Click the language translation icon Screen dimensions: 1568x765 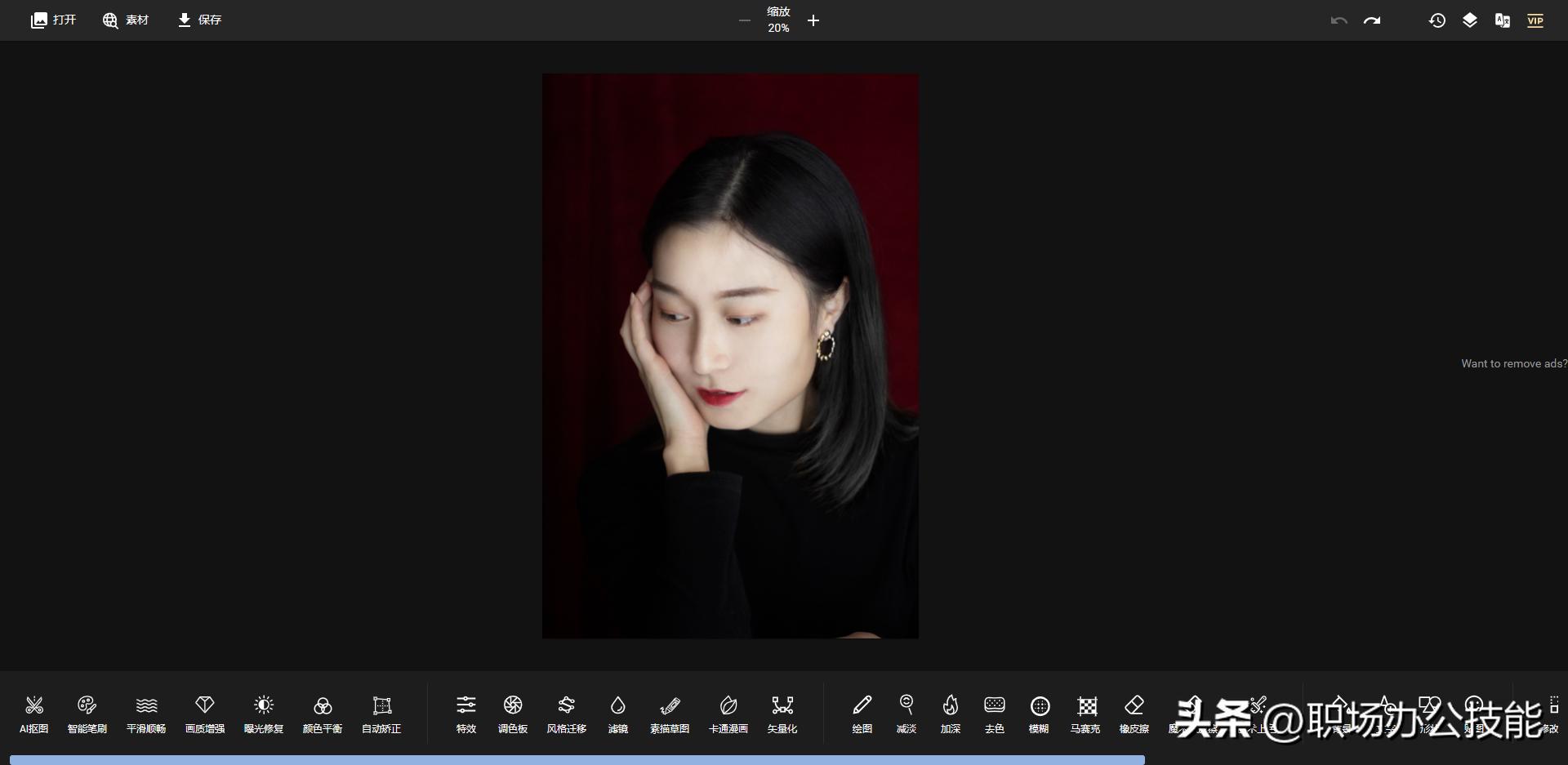point(1503,20)
